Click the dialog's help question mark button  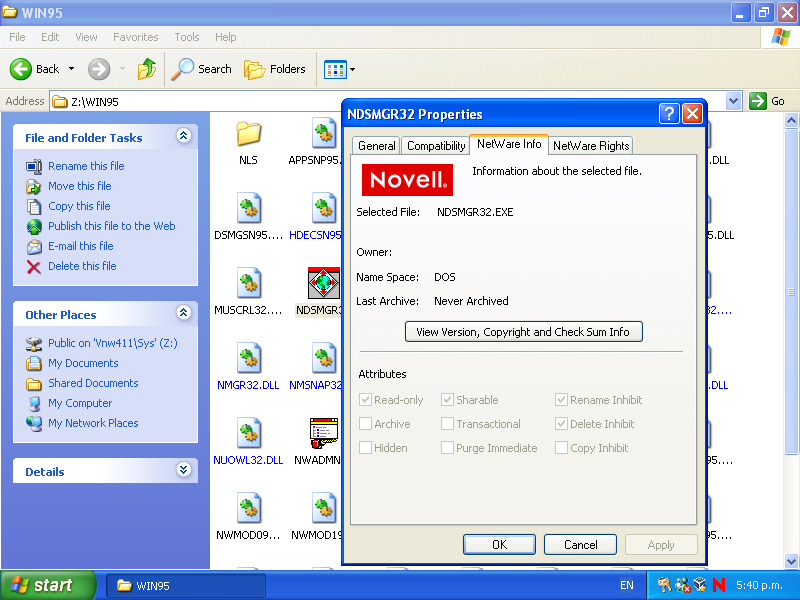point(669,113)
